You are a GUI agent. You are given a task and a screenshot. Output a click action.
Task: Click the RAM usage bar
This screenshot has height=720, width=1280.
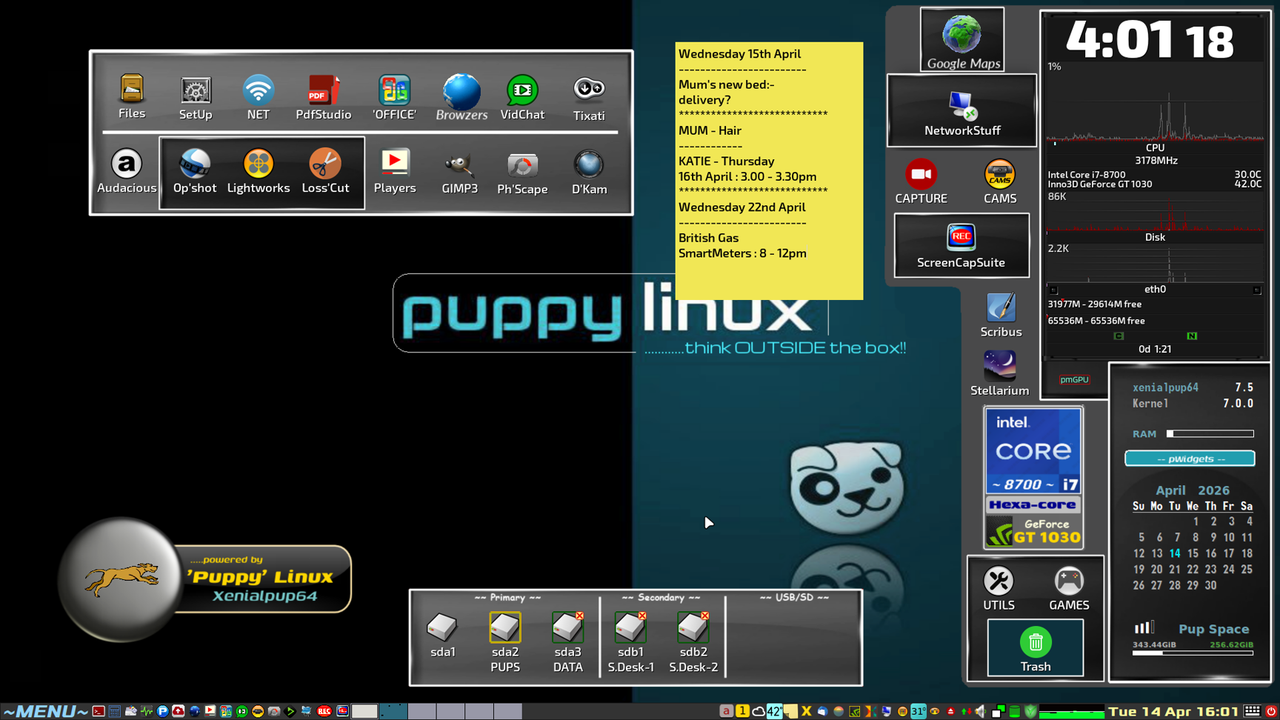click(1210, 434)
